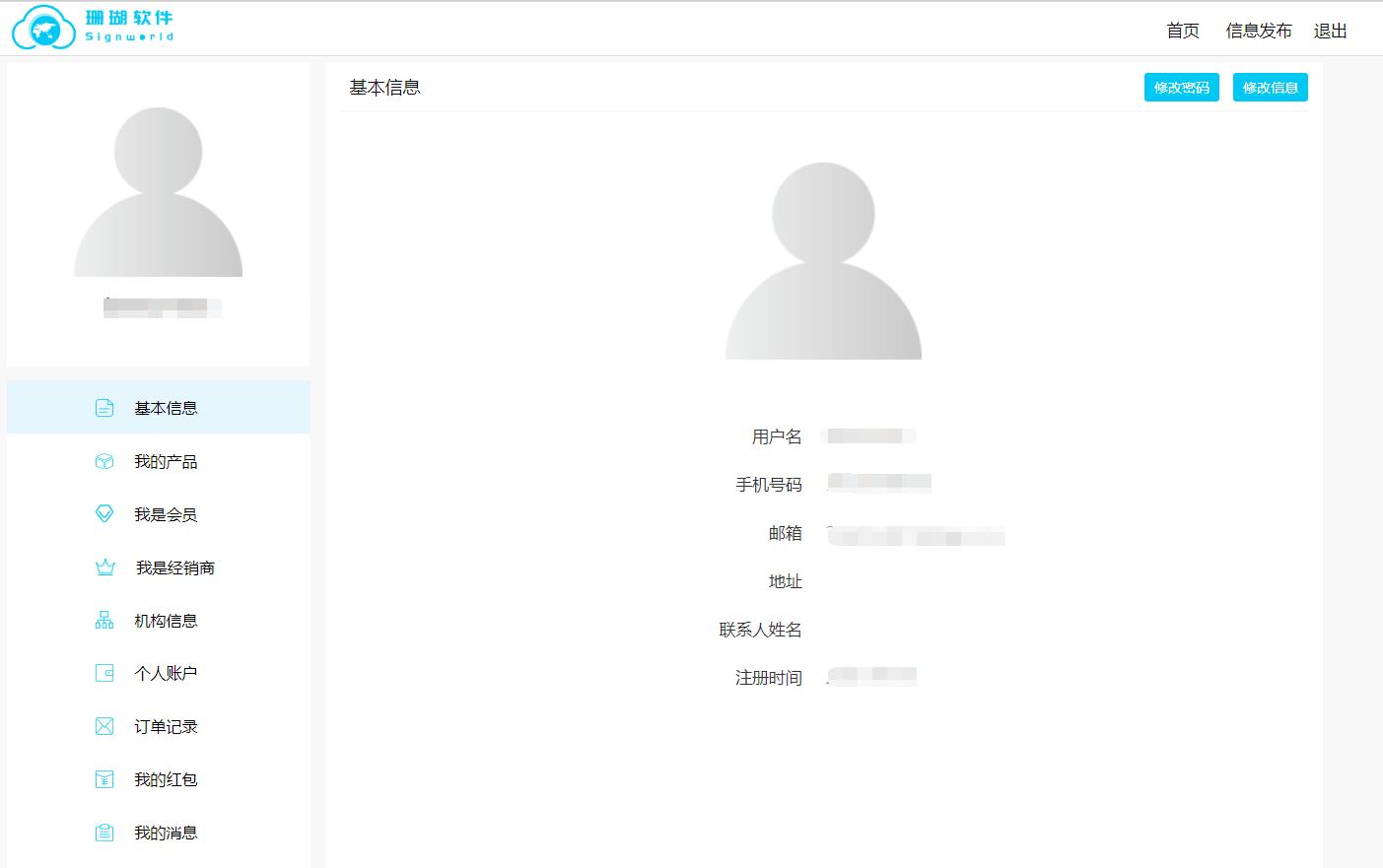The image size is (1383, 868).
Task: Click the 我的红包 red packet icon
Action: (x=104, y=778)
